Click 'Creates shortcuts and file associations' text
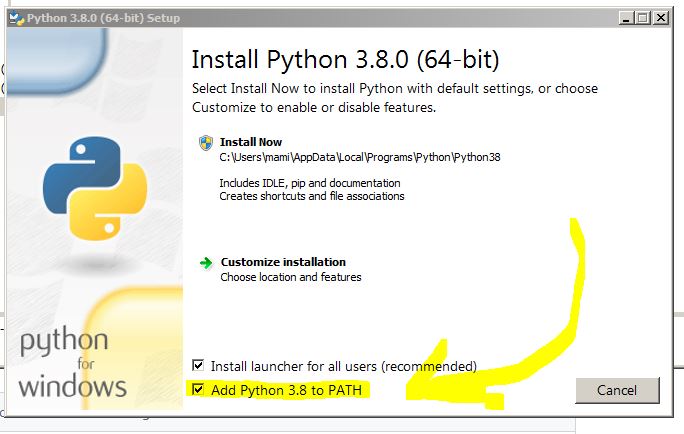This screenshot has width=684, height=434. (311, 196)
